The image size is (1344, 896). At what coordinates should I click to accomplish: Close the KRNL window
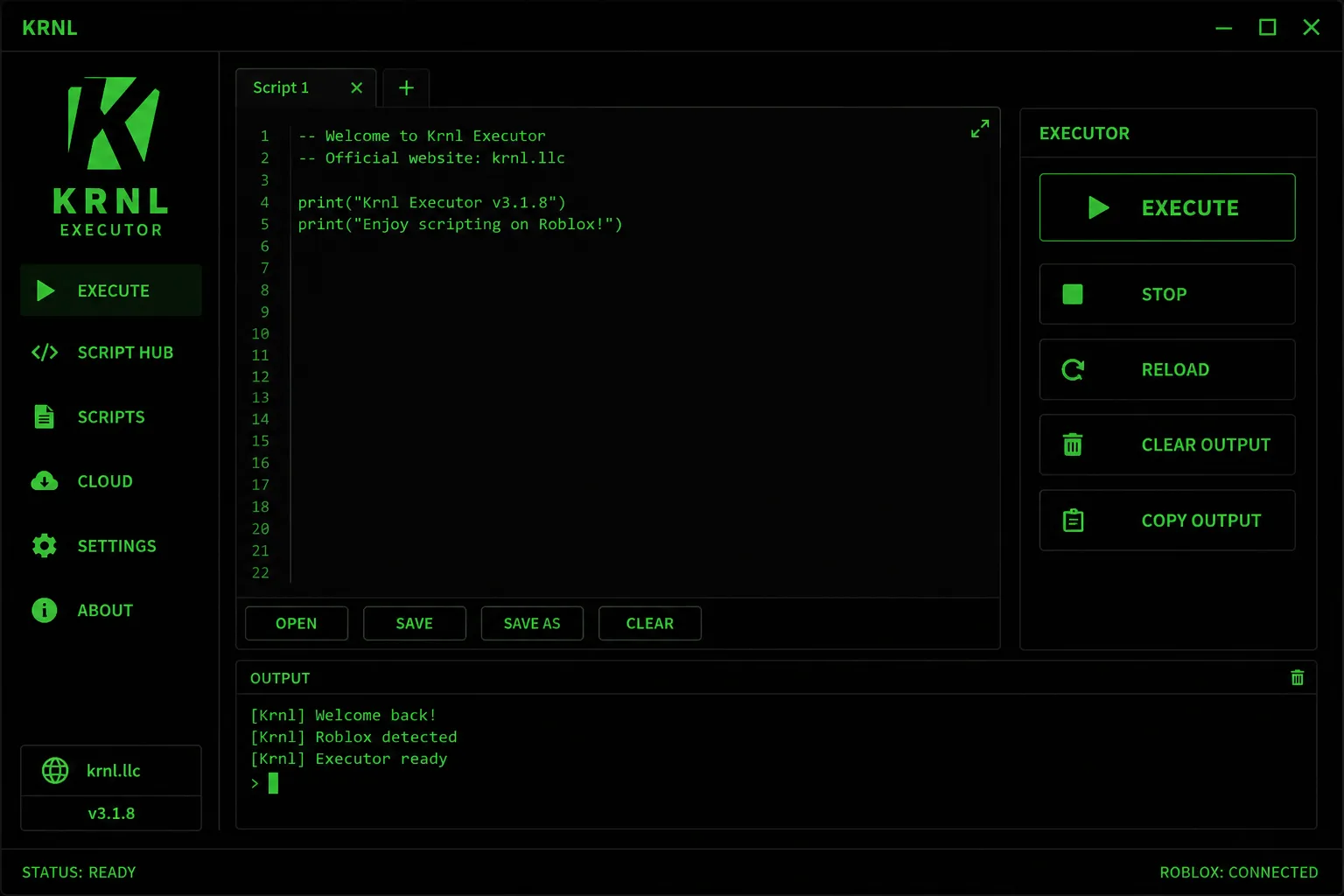1311,28
